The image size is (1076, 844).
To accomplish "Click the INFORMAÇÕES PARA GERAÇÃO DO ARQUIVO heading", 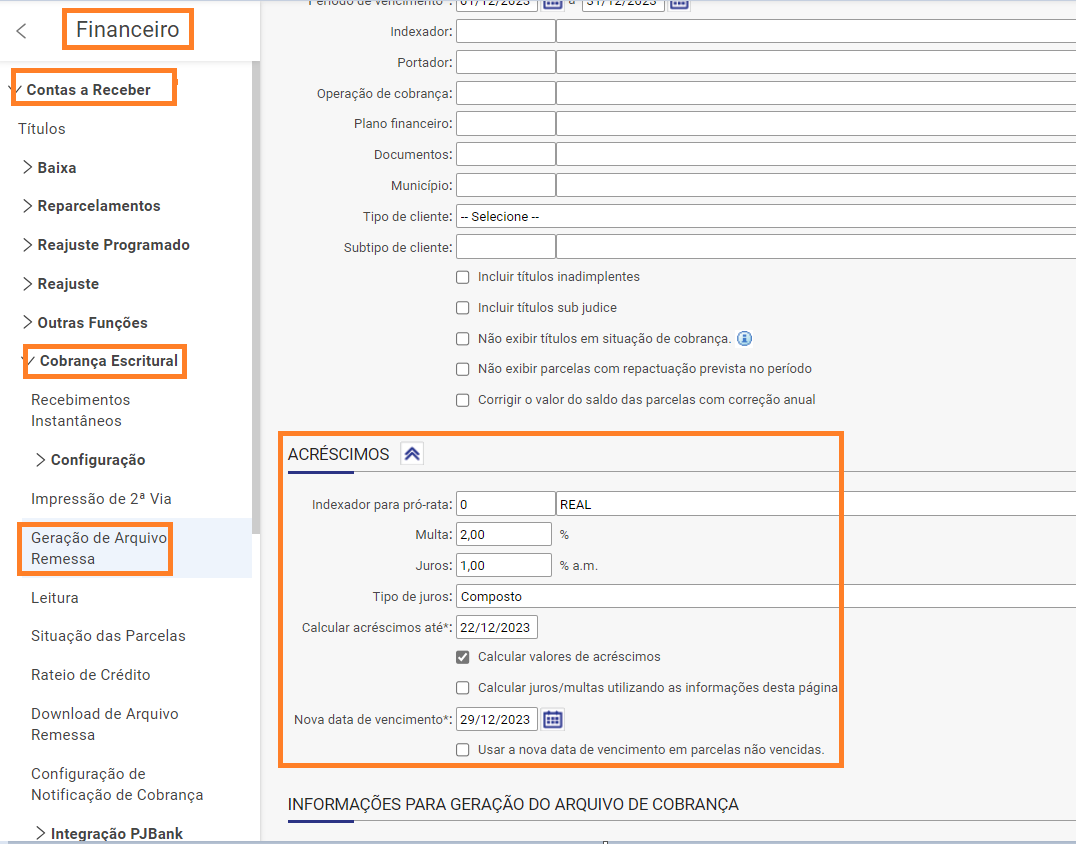I will click(513, 804).
